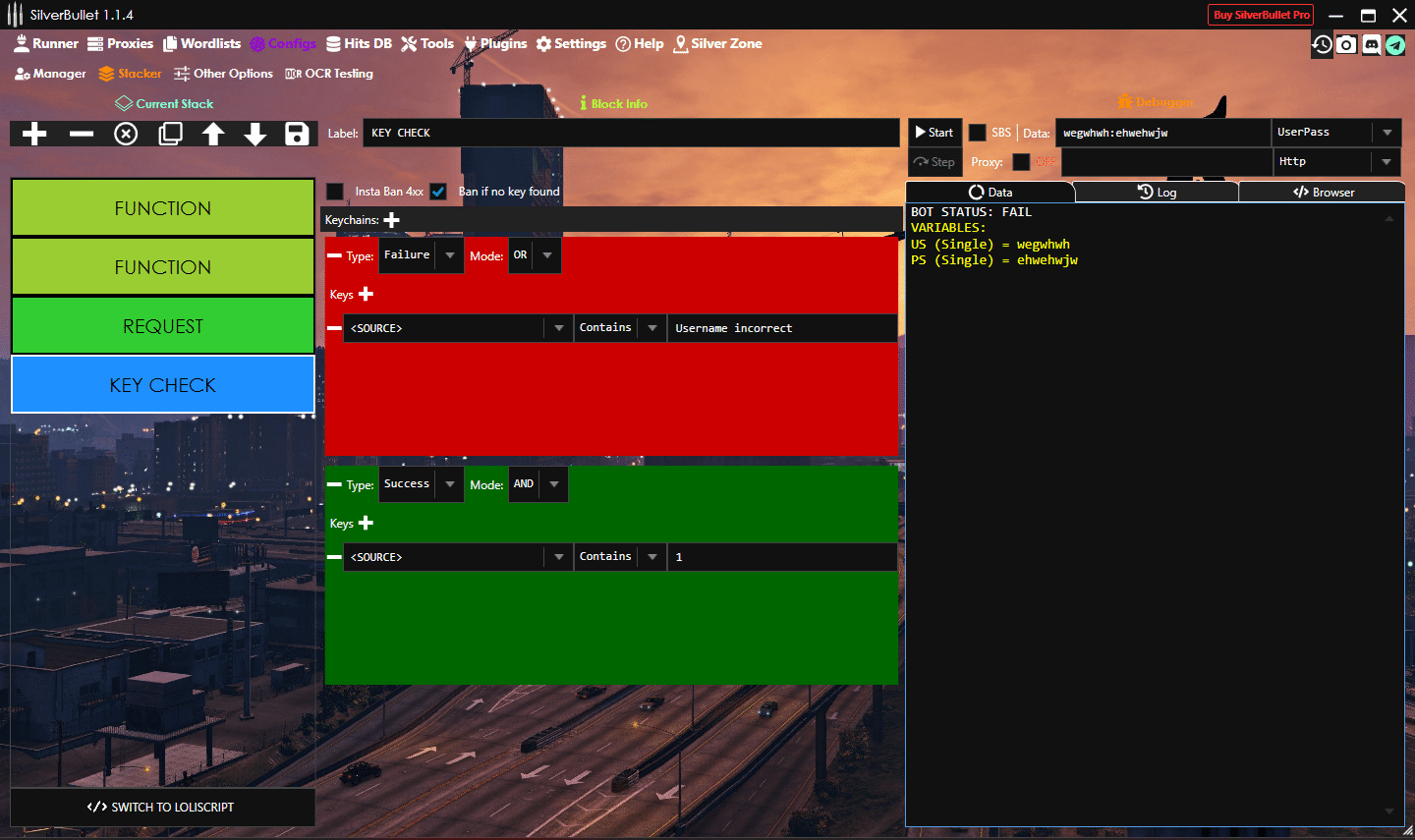Image resolution: width=1415 pixels, height=840 pixels.
Task: Open Wordlists section
Action: 201,43
